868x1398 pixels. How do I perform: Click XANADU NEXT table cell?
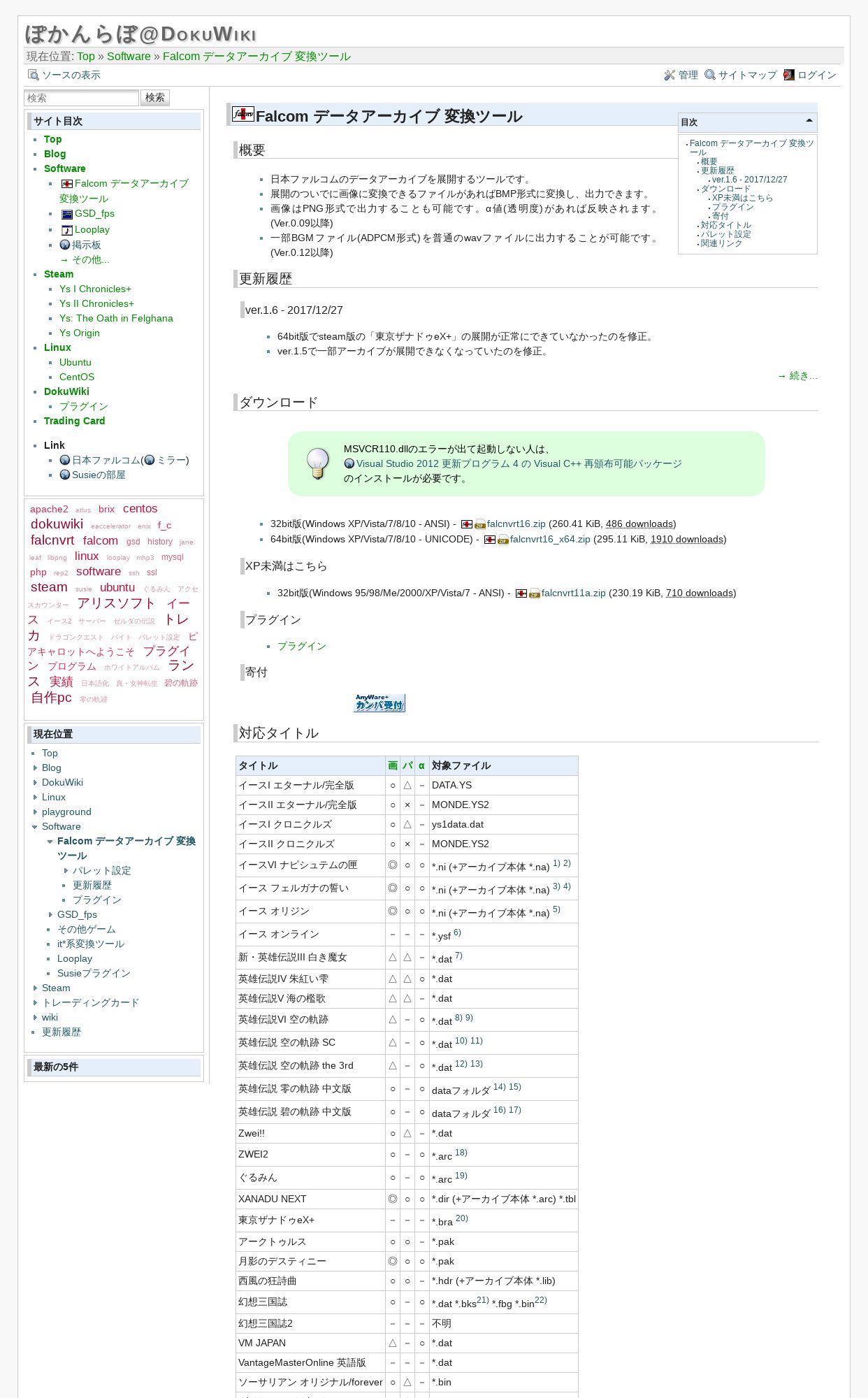pyautogui.click(x=310, y=1199)
